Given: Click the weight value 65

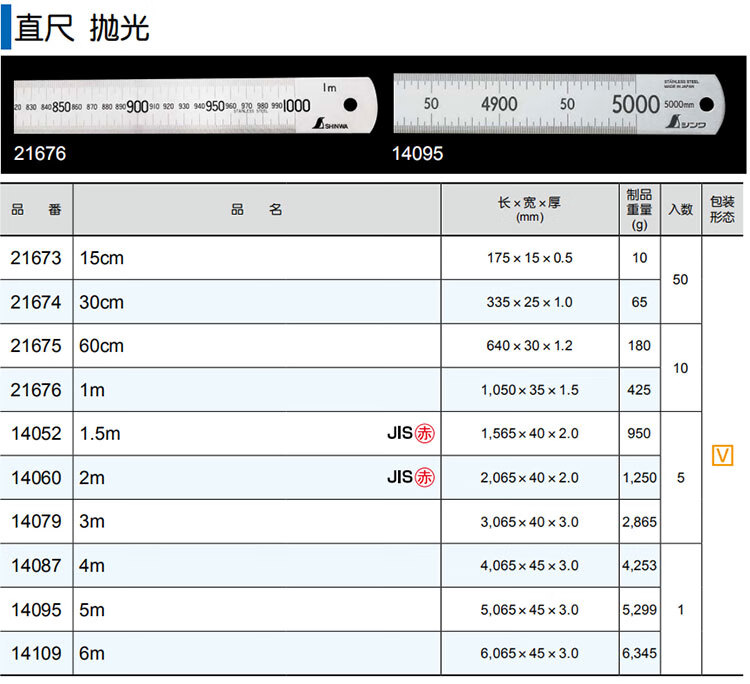Looking at the screenshot, I should [x=639, y=302].
